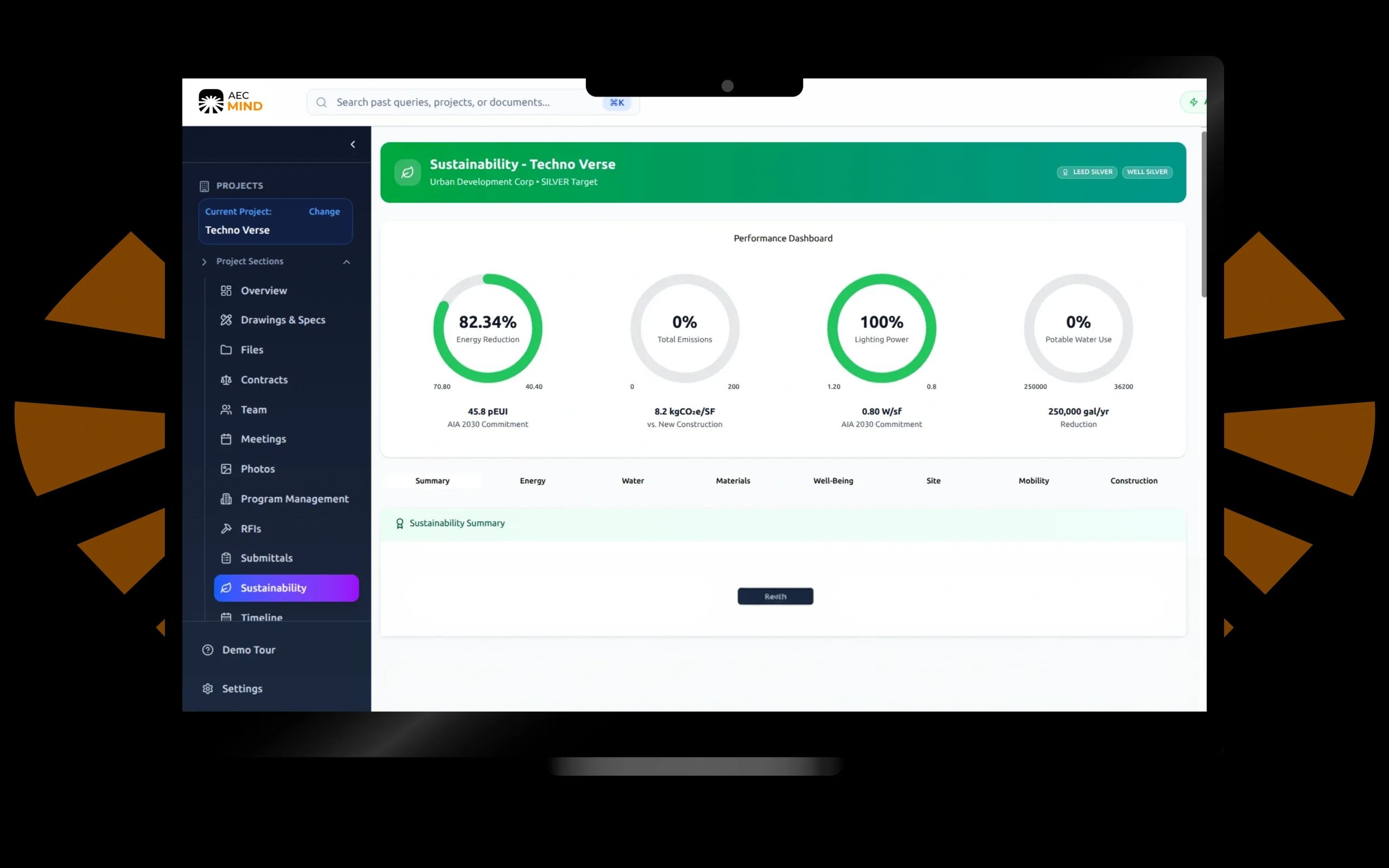This screenshot has height=868, width=1389.
Task: Open the Contracts section via scales icon
Action: [x=227, y=379]
